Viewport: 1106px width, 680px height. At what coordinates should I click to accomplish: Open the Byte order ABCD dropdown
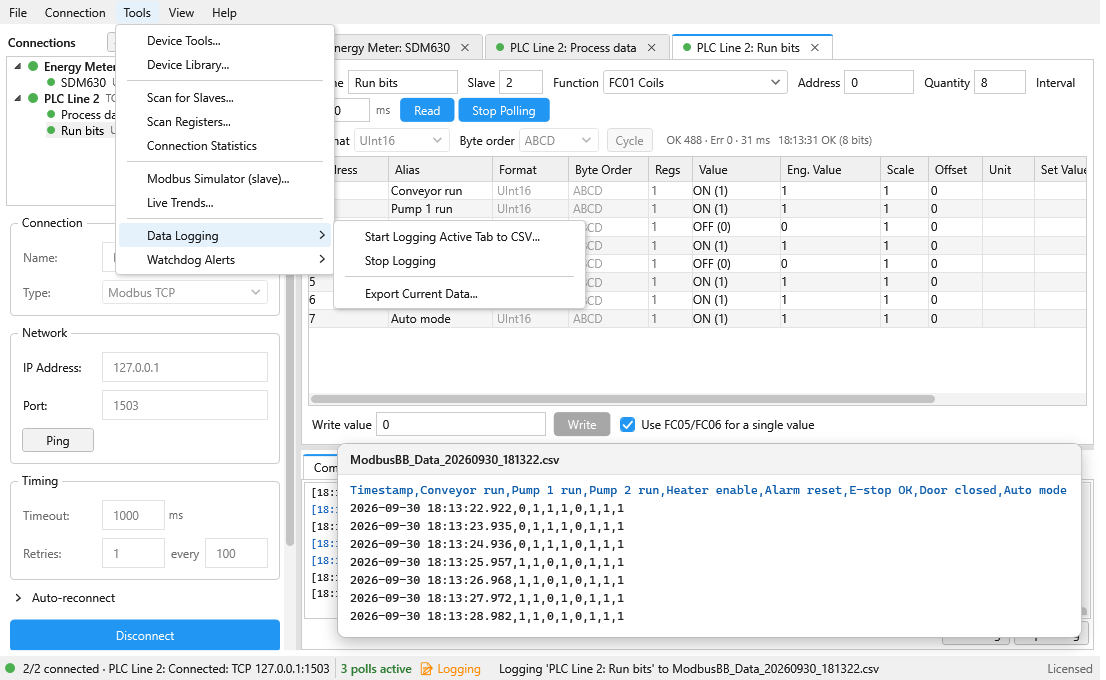559,140
